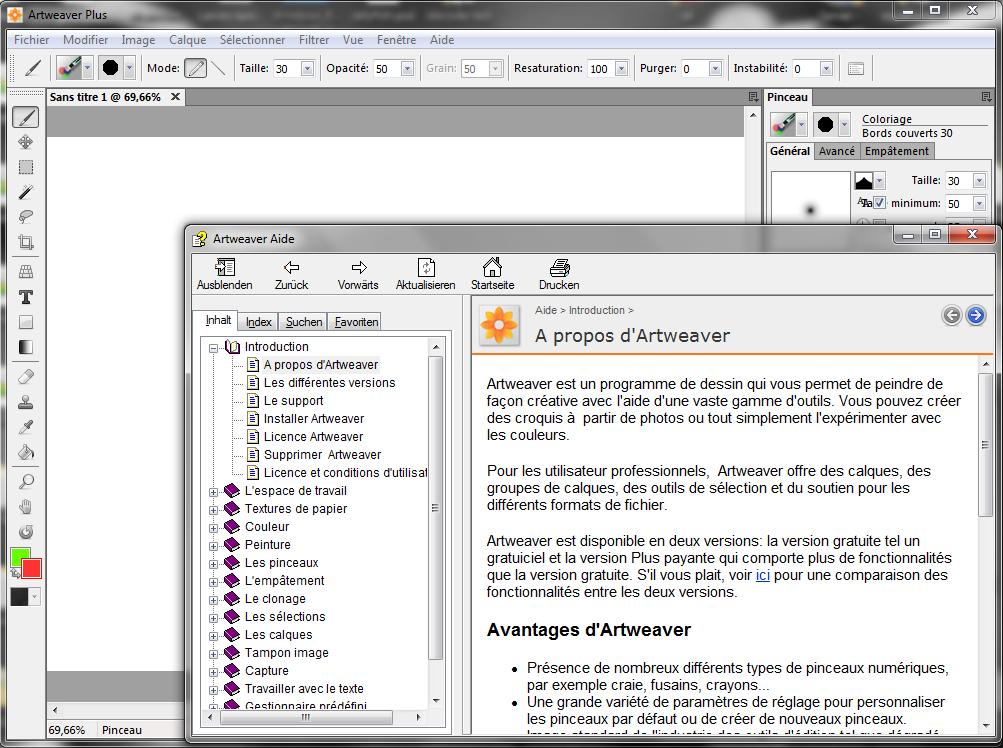Select the Eyedropper tool
This screenshot has height=748, width=1003.
26,427
